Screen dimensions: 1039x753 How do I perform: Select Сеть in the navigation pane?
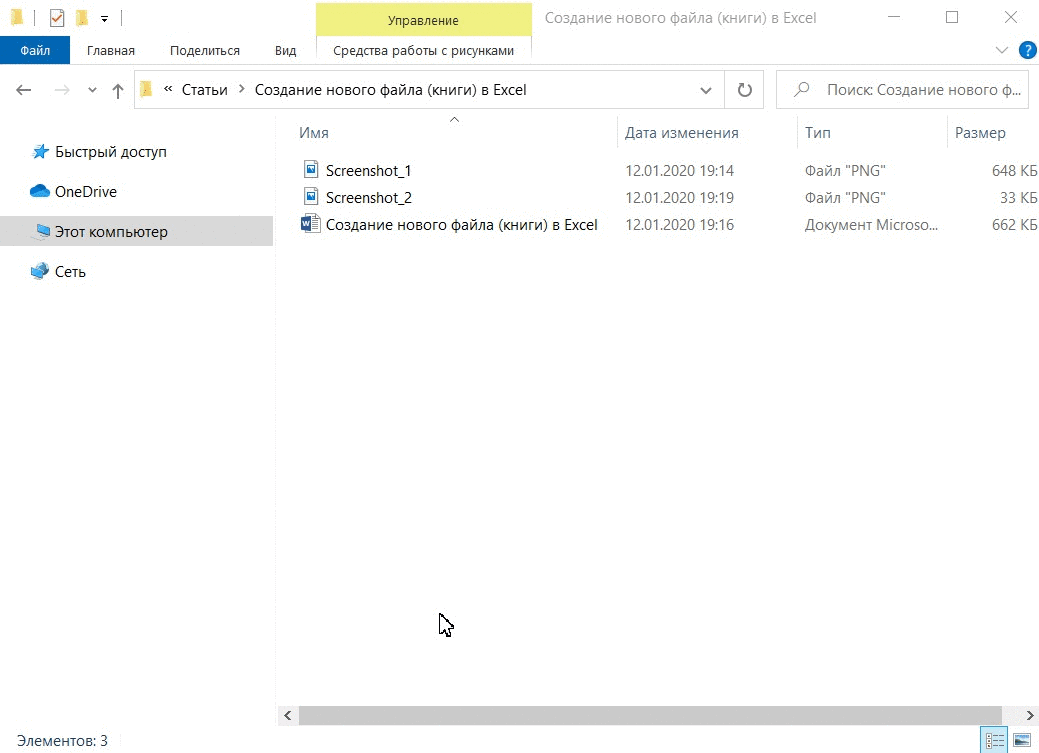coord(70,272)
